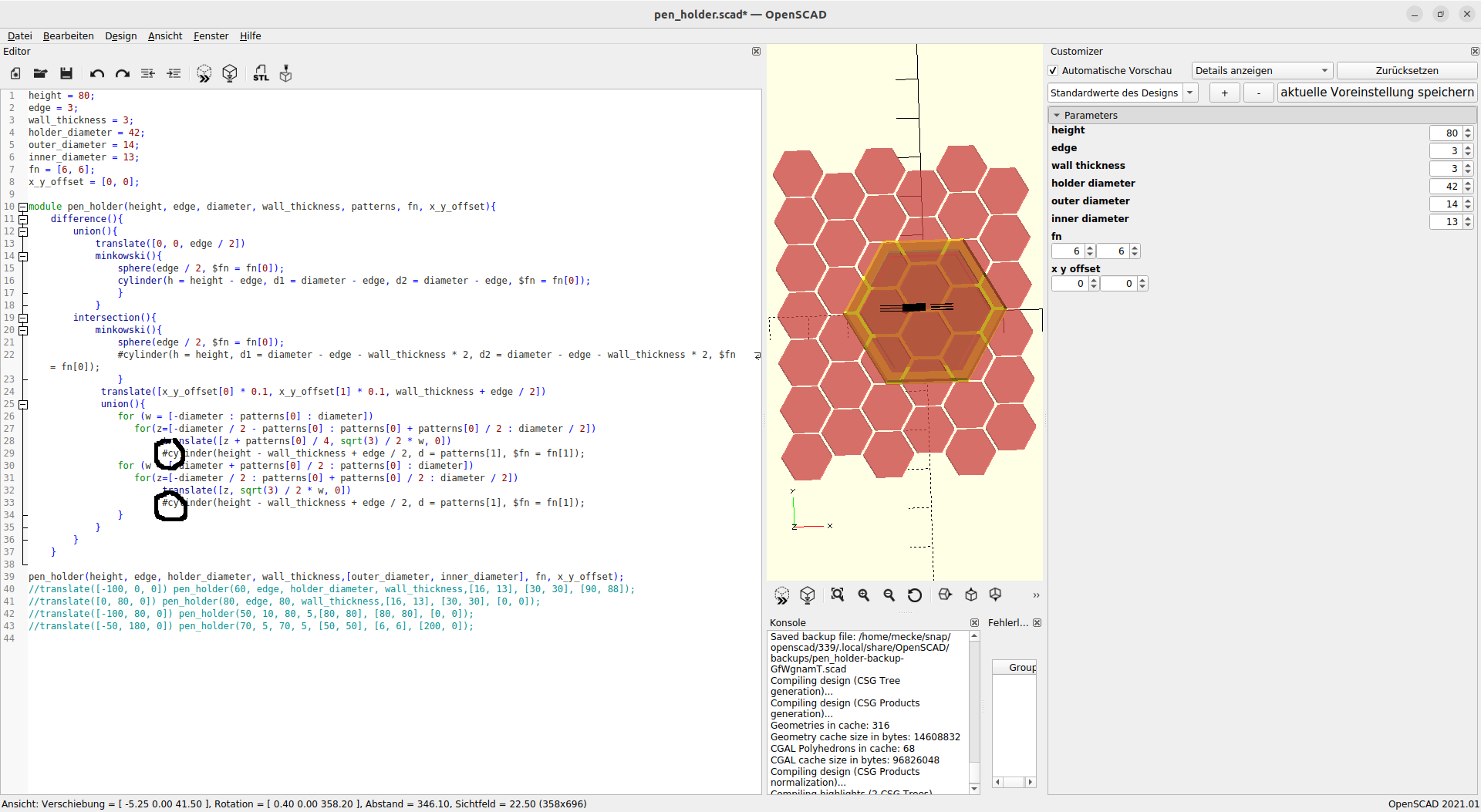This screenshot has height=812, width=1481.
Task: Collapse the intersection block fold marker
Action: point(23,318)
